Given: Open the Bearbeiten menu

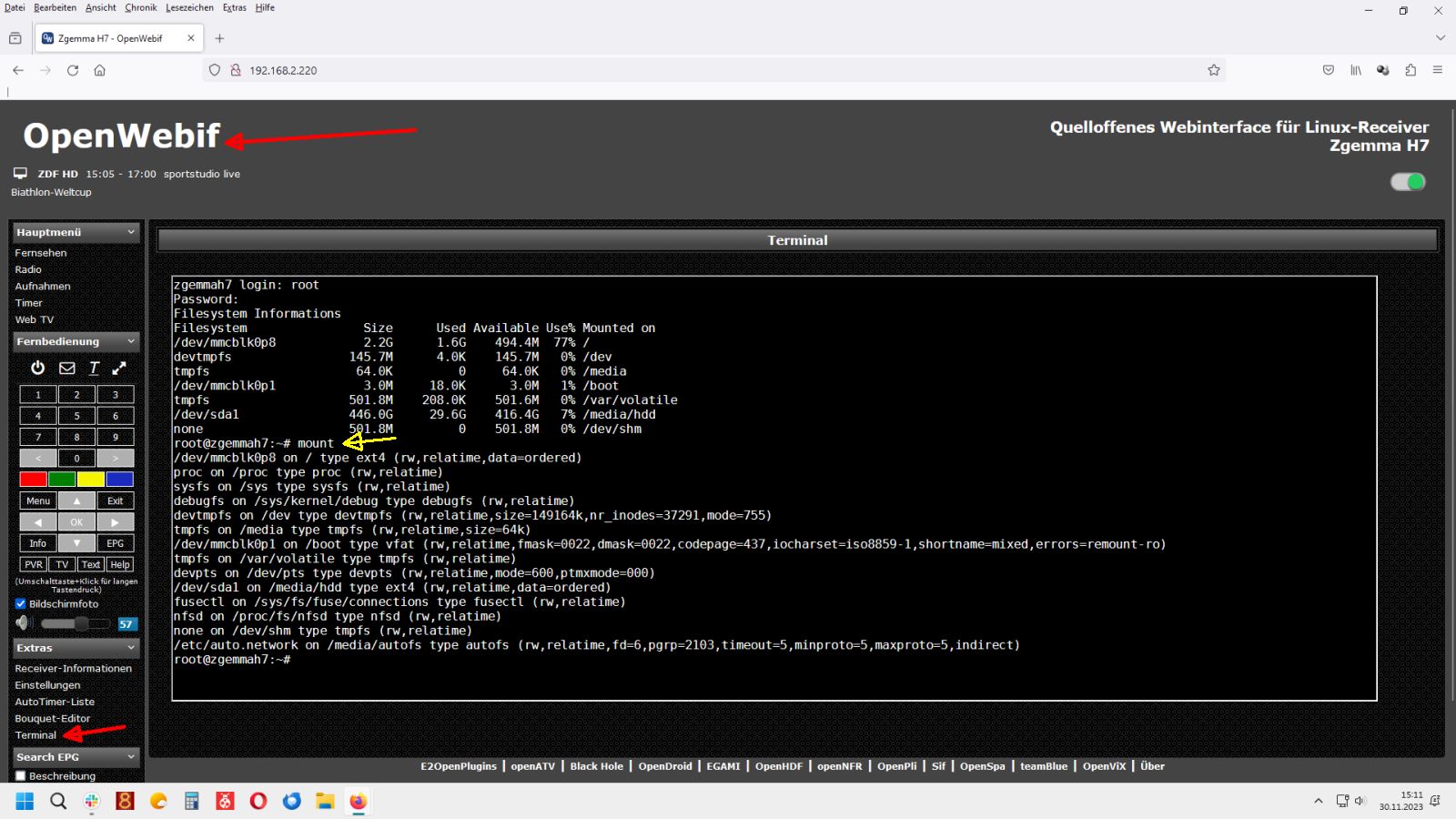Looking at the screenshot, I should tap(56, 7).
